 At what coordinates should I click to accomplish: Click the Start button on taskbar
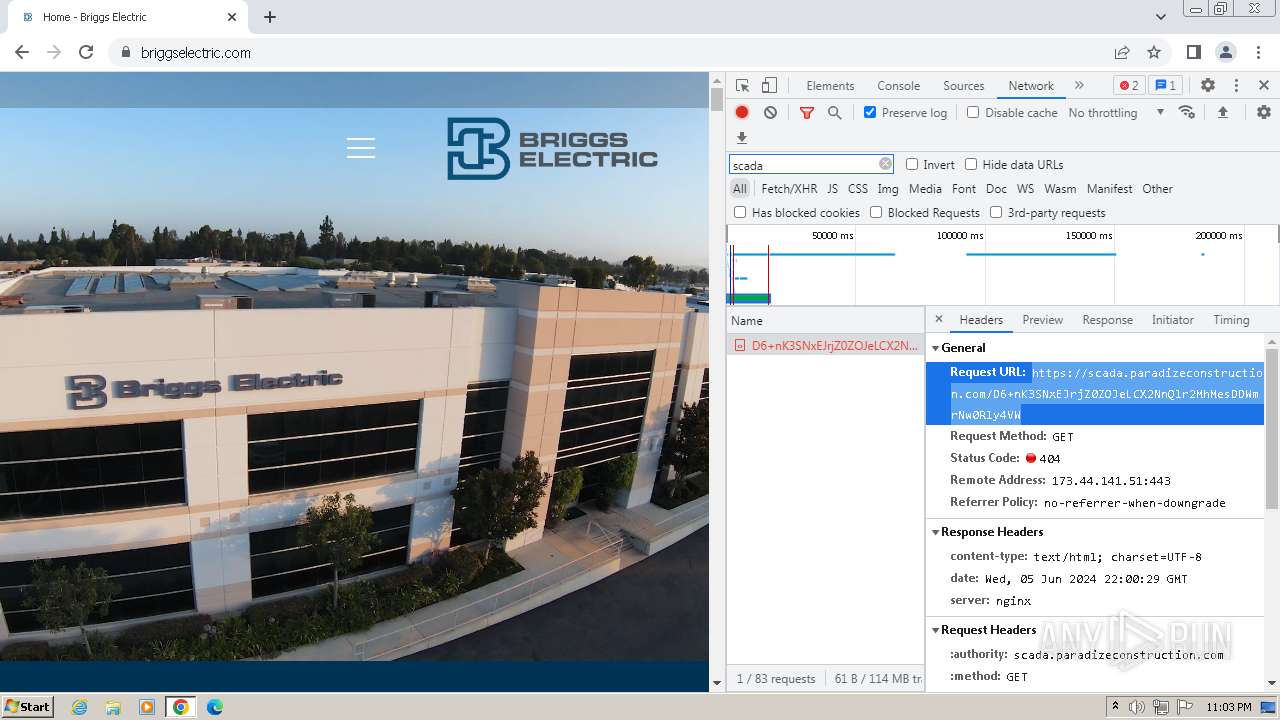click(27, 706)
